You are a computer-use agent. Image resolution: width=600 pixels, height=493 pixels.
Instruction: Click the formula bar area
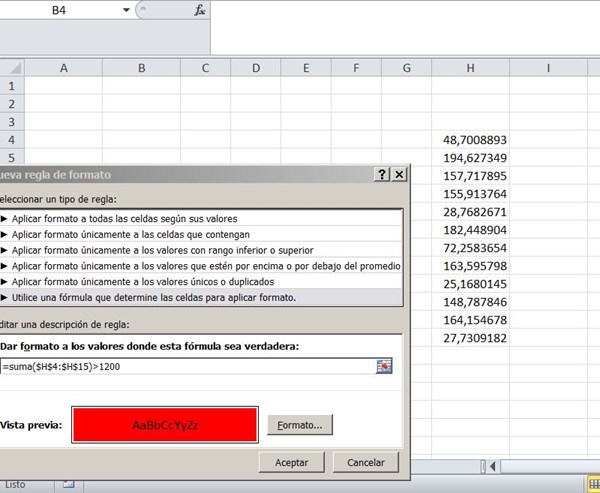405,27
